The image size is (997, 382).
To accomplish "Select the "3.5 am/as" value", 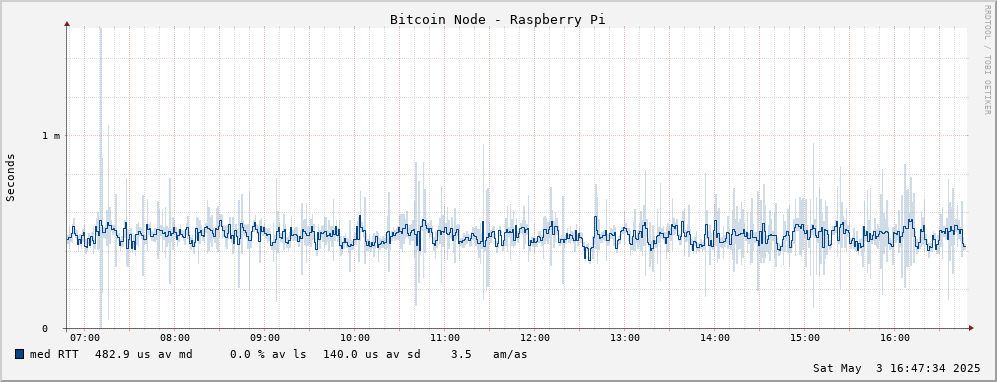I will point(489,354).
